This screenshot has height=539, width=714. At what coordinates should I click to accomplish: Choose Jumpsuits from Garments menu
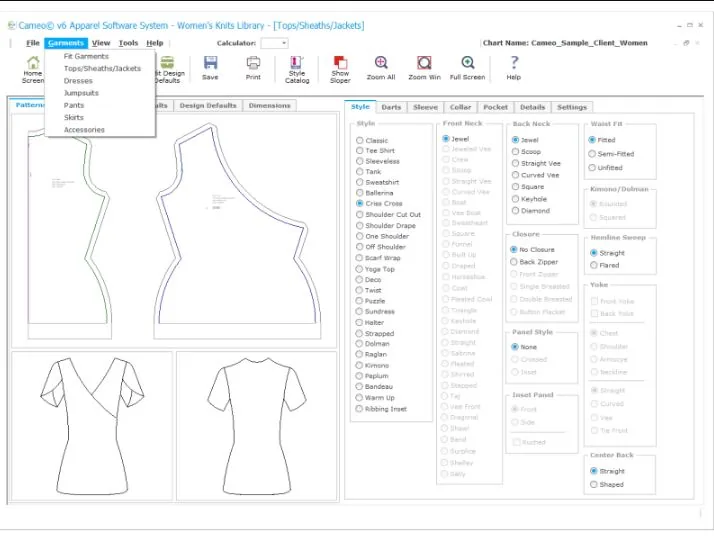point(81,93)
